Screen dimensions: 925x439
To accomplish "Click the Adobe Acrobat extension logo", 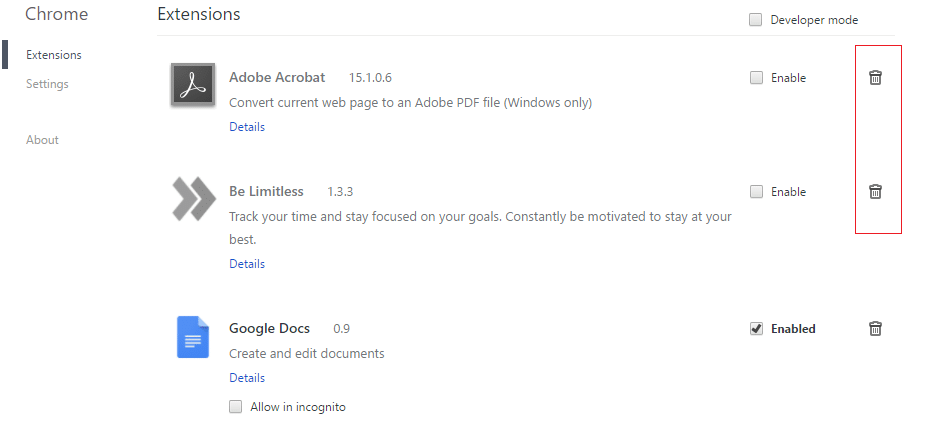I will click(193, 85).
